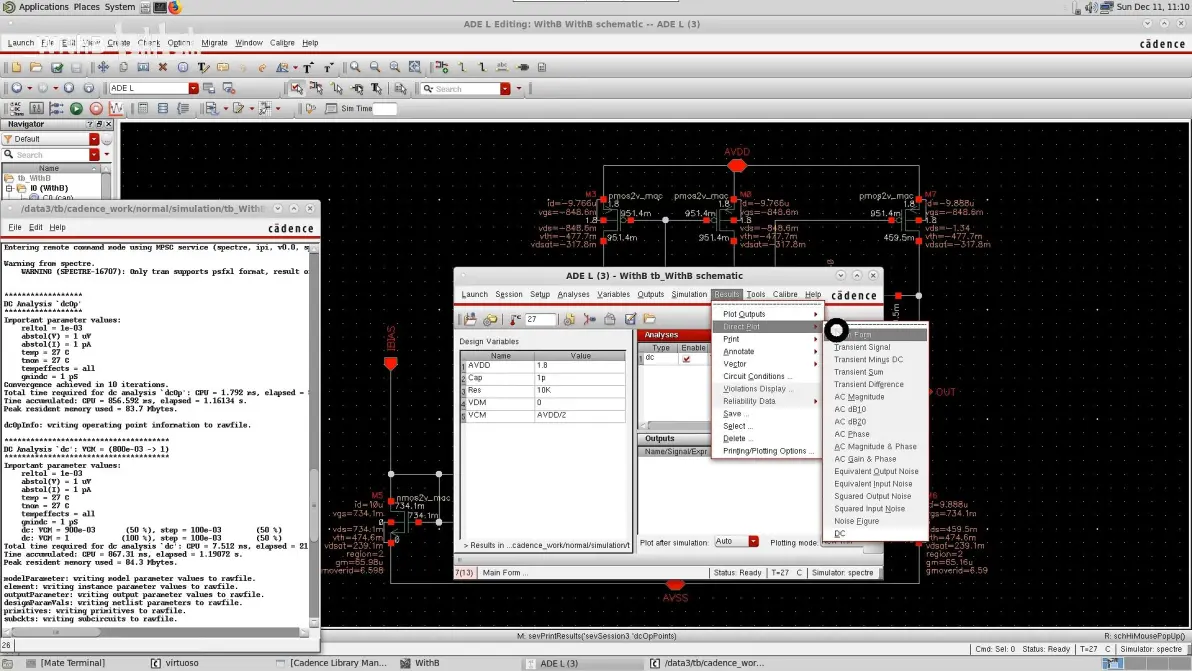Open File menu in simulation log window
Viewport: 1192px width, 671px height.
(x=14, y=227)
